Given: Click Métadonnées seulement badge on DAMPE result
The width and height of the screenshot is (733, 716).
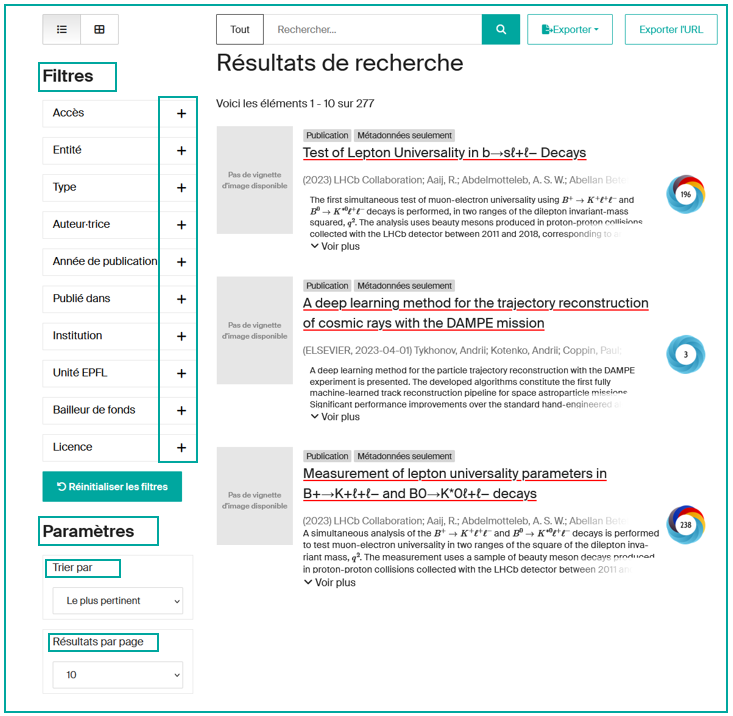Looking at the screenshot, I should [404, 286].
